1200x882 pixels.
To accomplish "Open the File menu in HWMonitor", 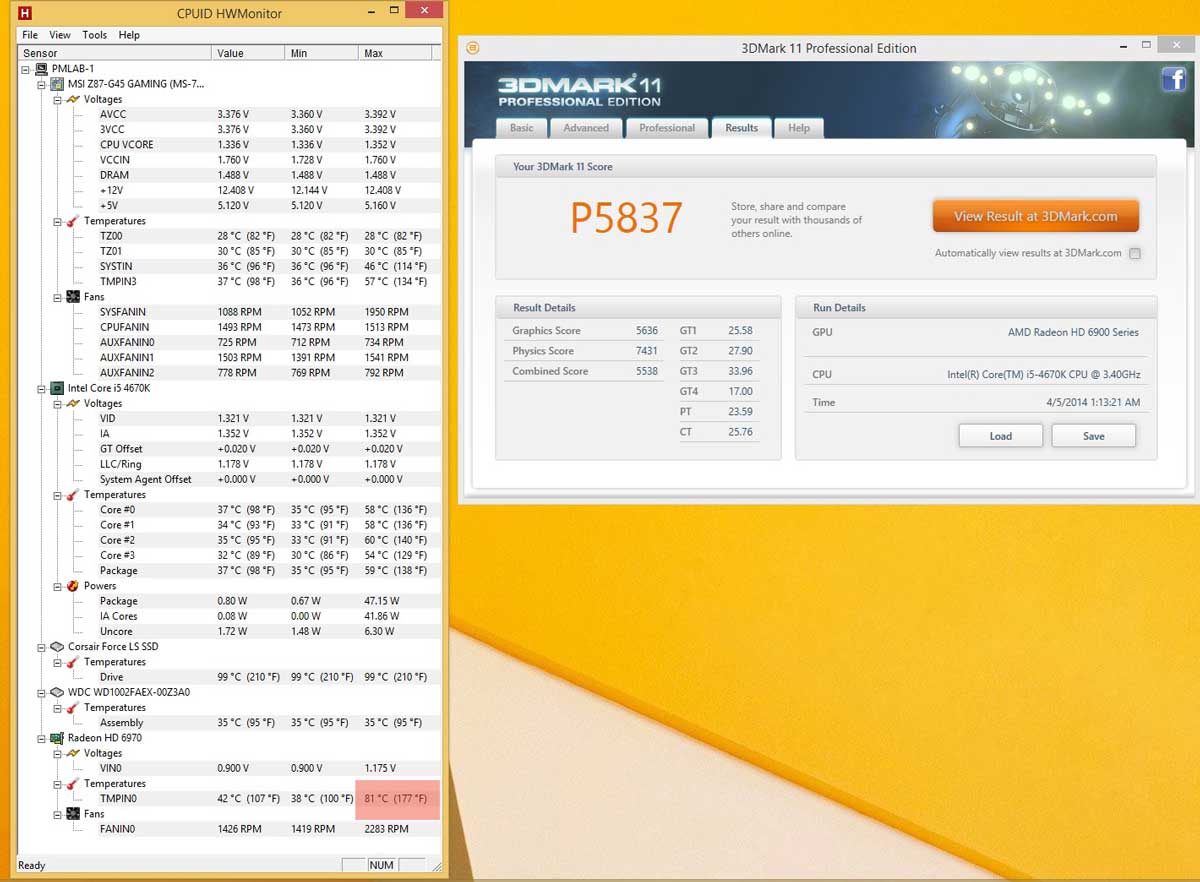I will click(x=30, y=35).
